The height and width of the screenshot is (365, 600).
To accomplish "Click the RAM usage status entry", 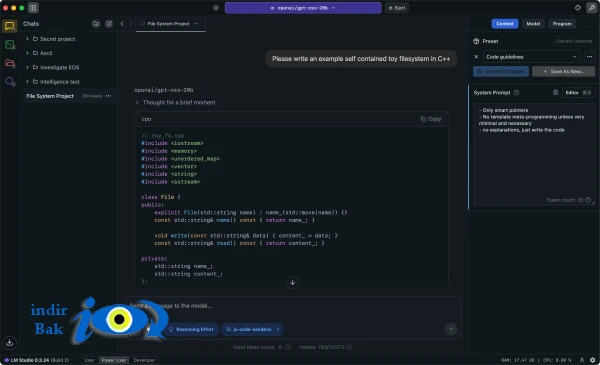I will [x=518, y=360].
